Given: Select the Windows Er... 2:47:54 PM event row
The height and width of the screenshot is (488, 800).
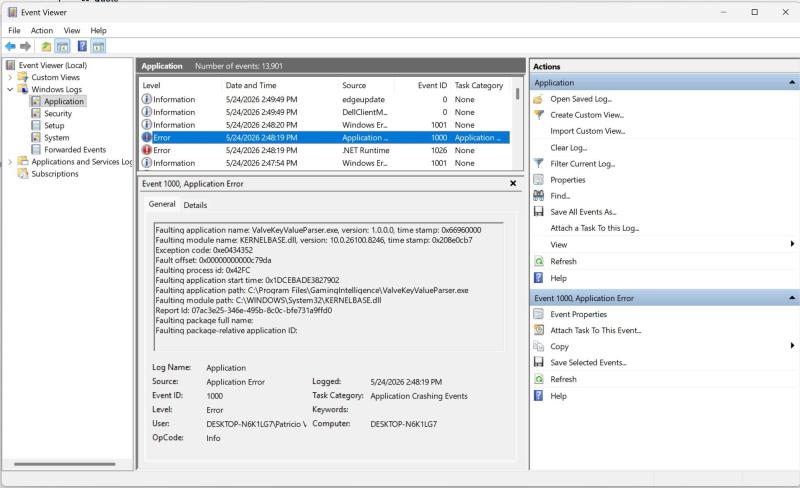Looking at the screenshot, I should tap(324, 163).
